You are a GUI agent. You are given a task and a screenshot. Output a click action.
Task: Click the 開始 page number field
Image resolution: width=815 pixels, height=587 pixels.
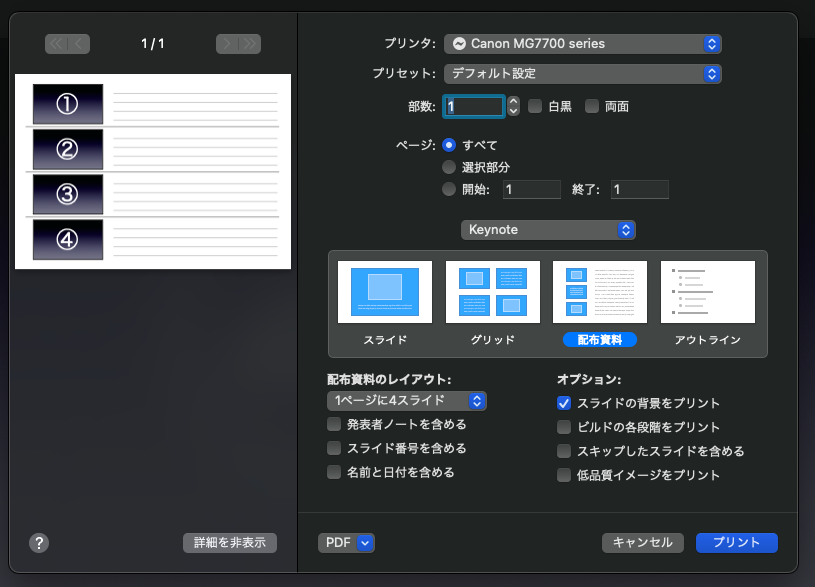531,190
